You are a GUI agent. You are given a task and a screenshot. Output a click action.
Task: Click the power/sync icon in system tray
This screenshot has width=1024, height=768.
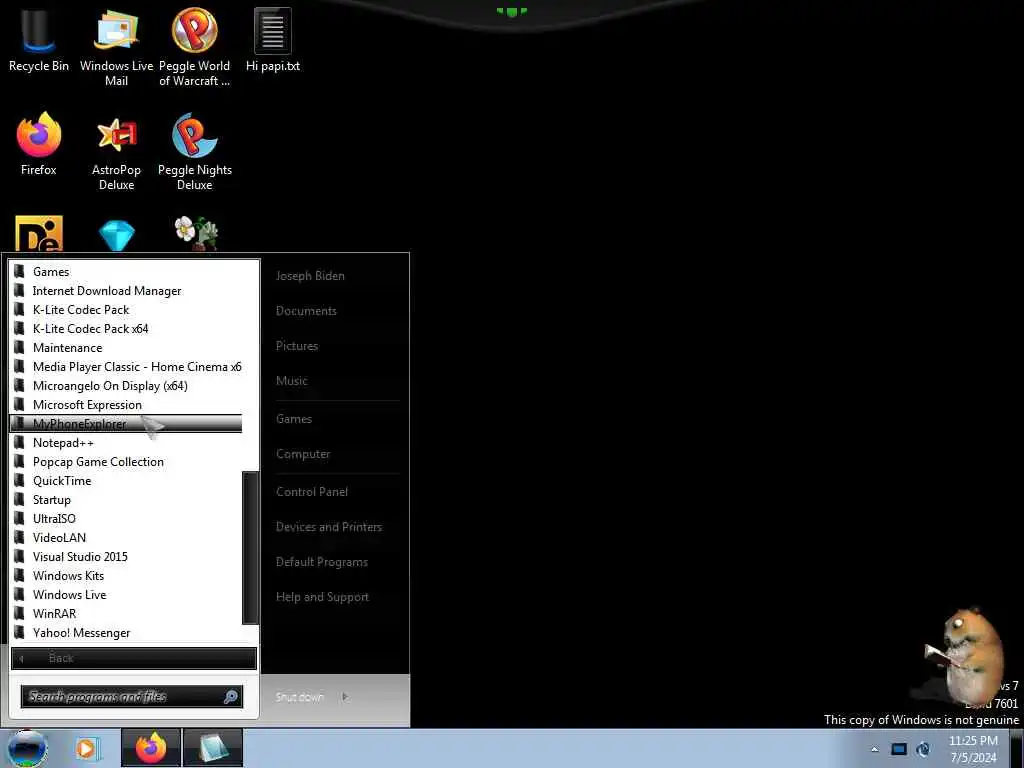pyautogui.click(x=923, y=749)
